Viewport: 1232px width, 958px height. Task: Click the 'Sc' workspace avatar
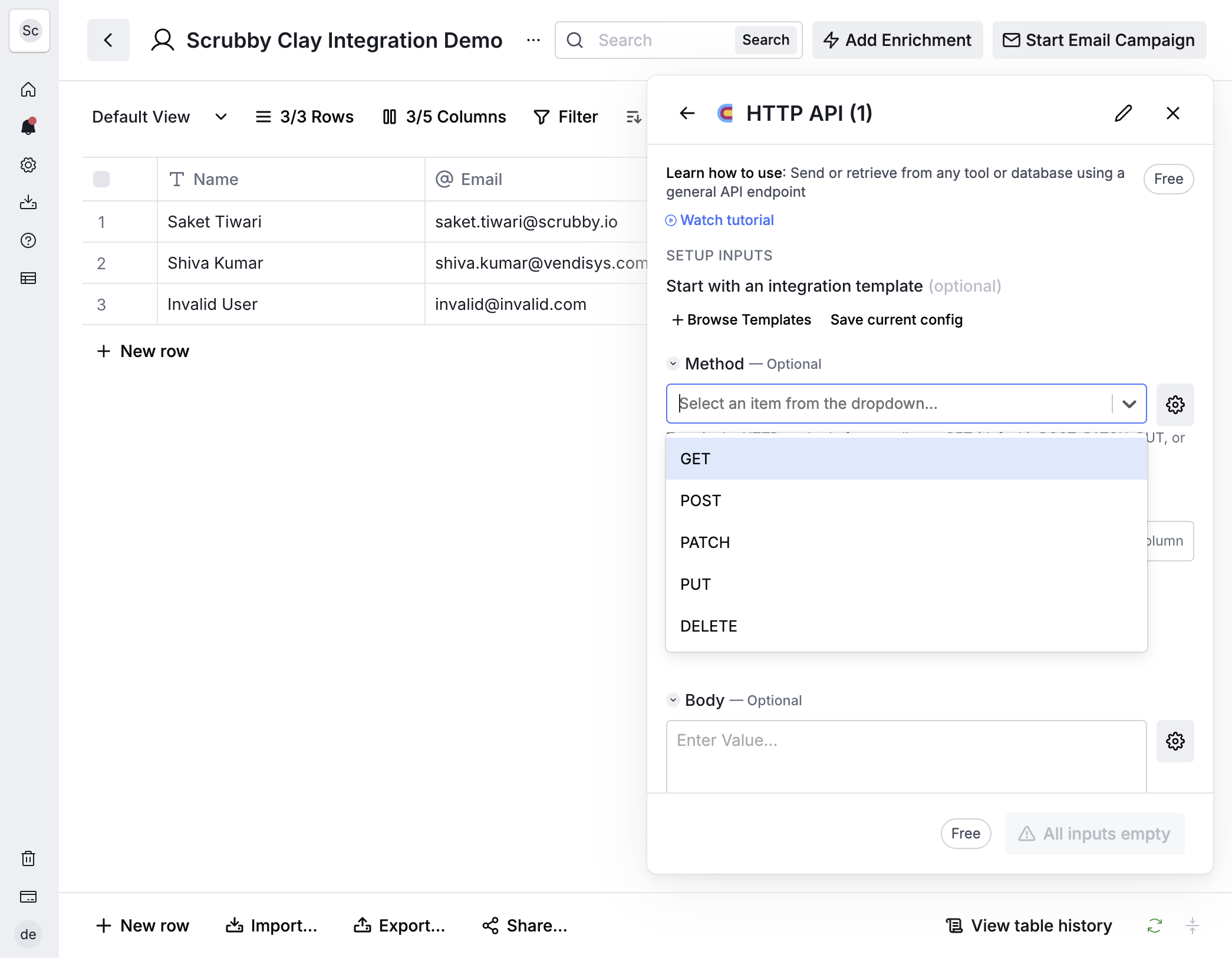[30, 31]
